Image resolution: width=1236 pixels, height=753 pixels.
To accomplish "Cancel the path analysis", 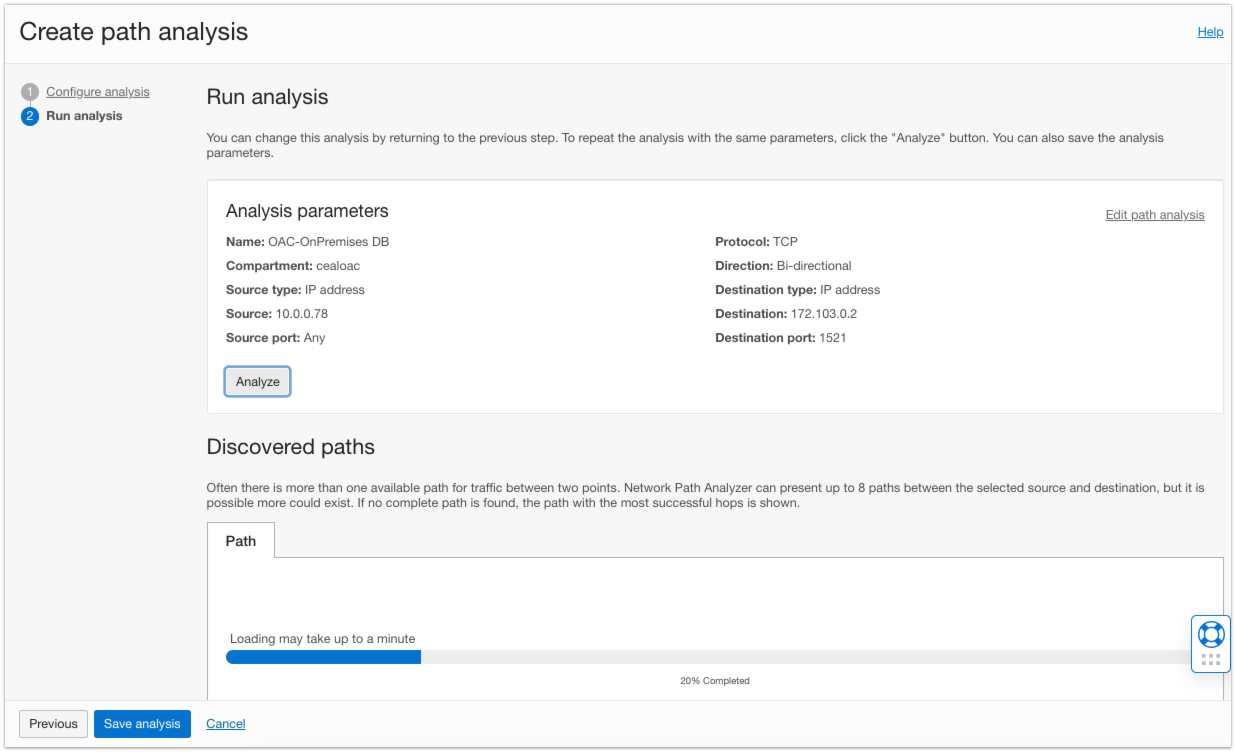I will coord(226,724).
